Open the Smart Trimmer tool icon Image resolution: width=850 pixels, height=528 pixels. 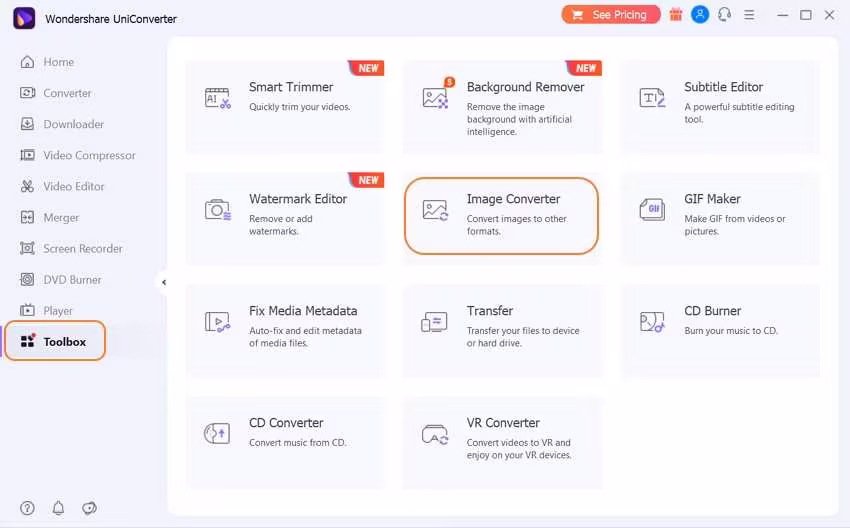217,98
